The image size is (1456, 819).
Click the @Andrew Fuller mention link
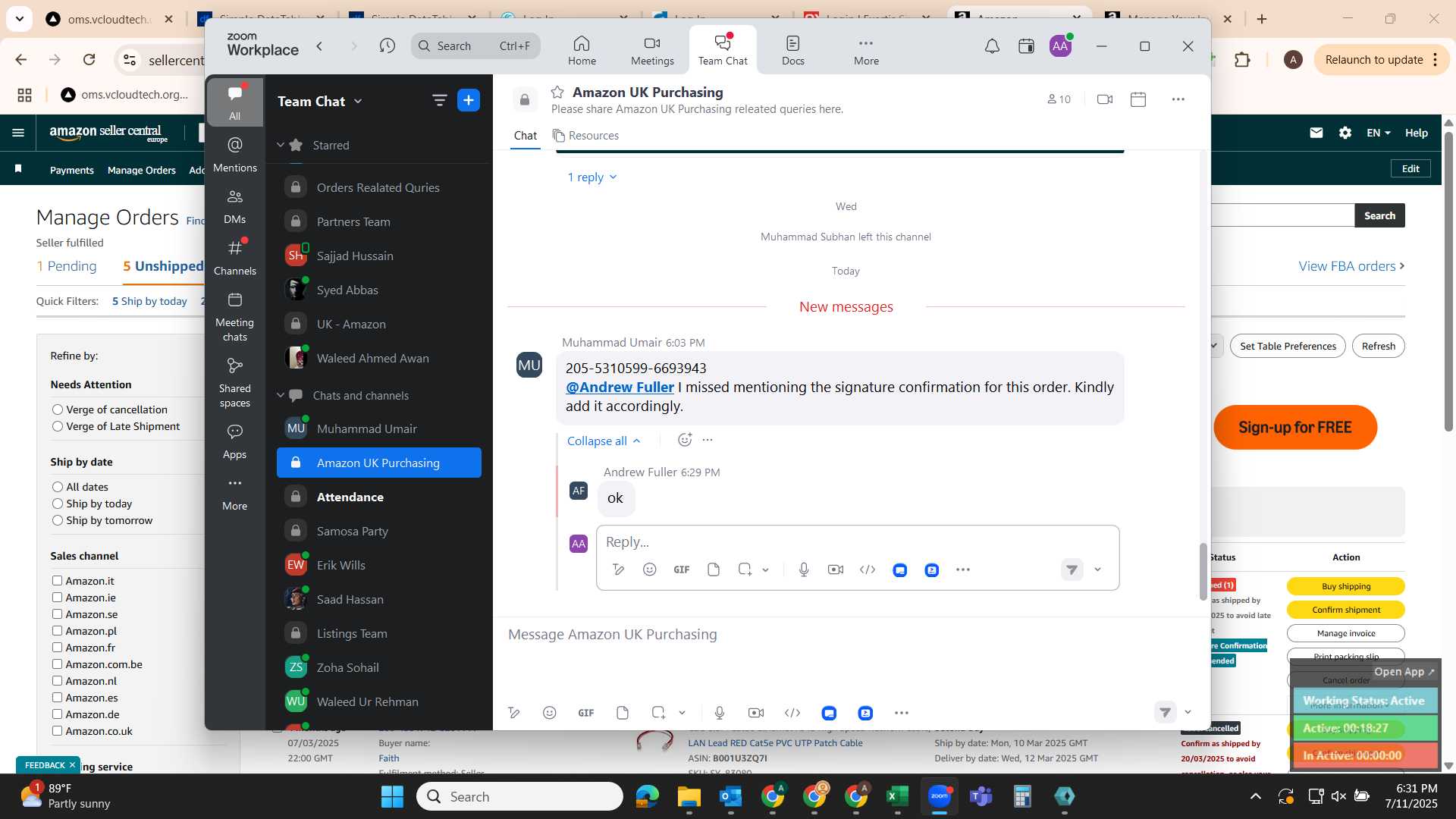620,387
